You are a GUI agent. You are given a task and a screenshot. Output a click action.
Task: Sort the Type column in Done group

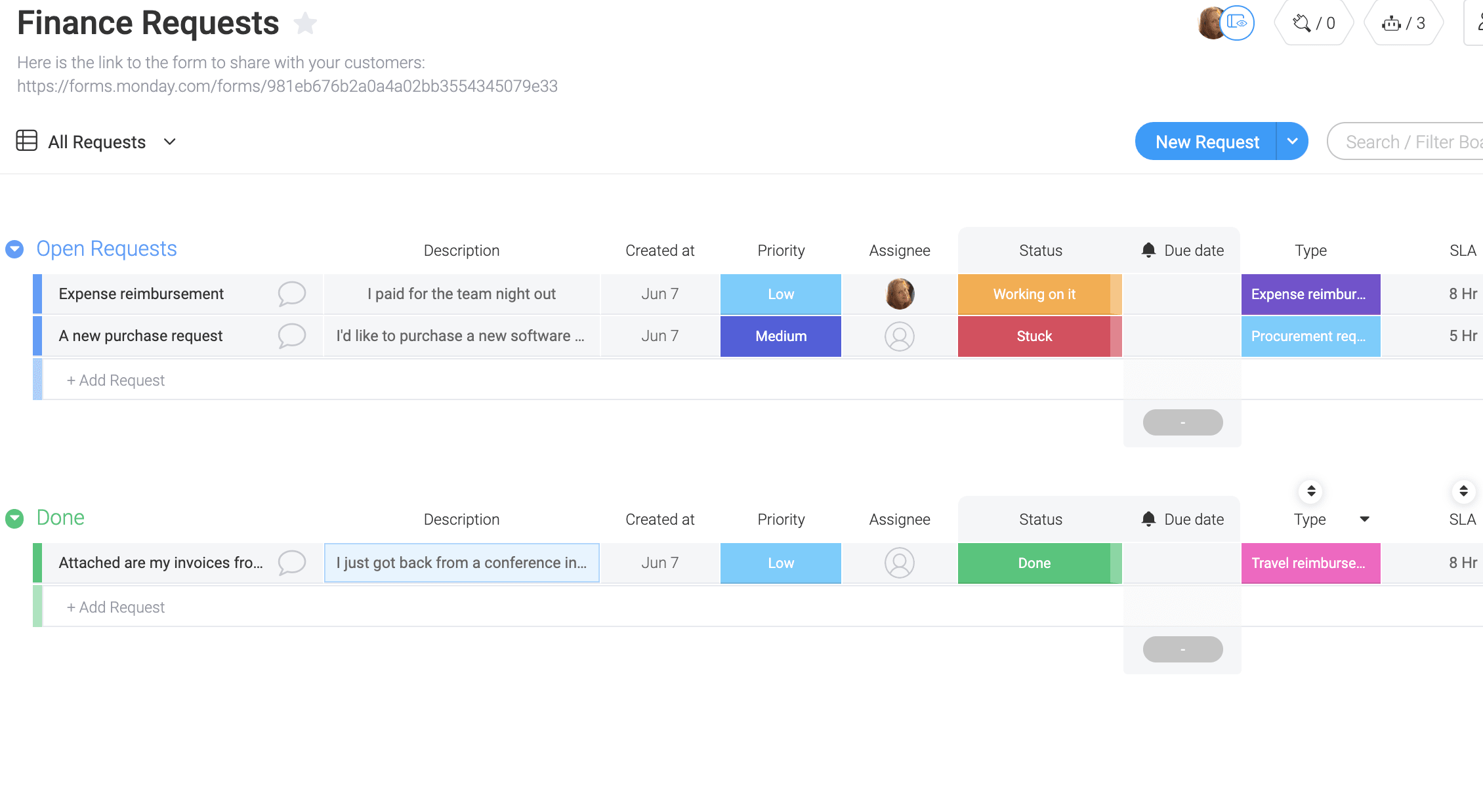click(1310, 491)
